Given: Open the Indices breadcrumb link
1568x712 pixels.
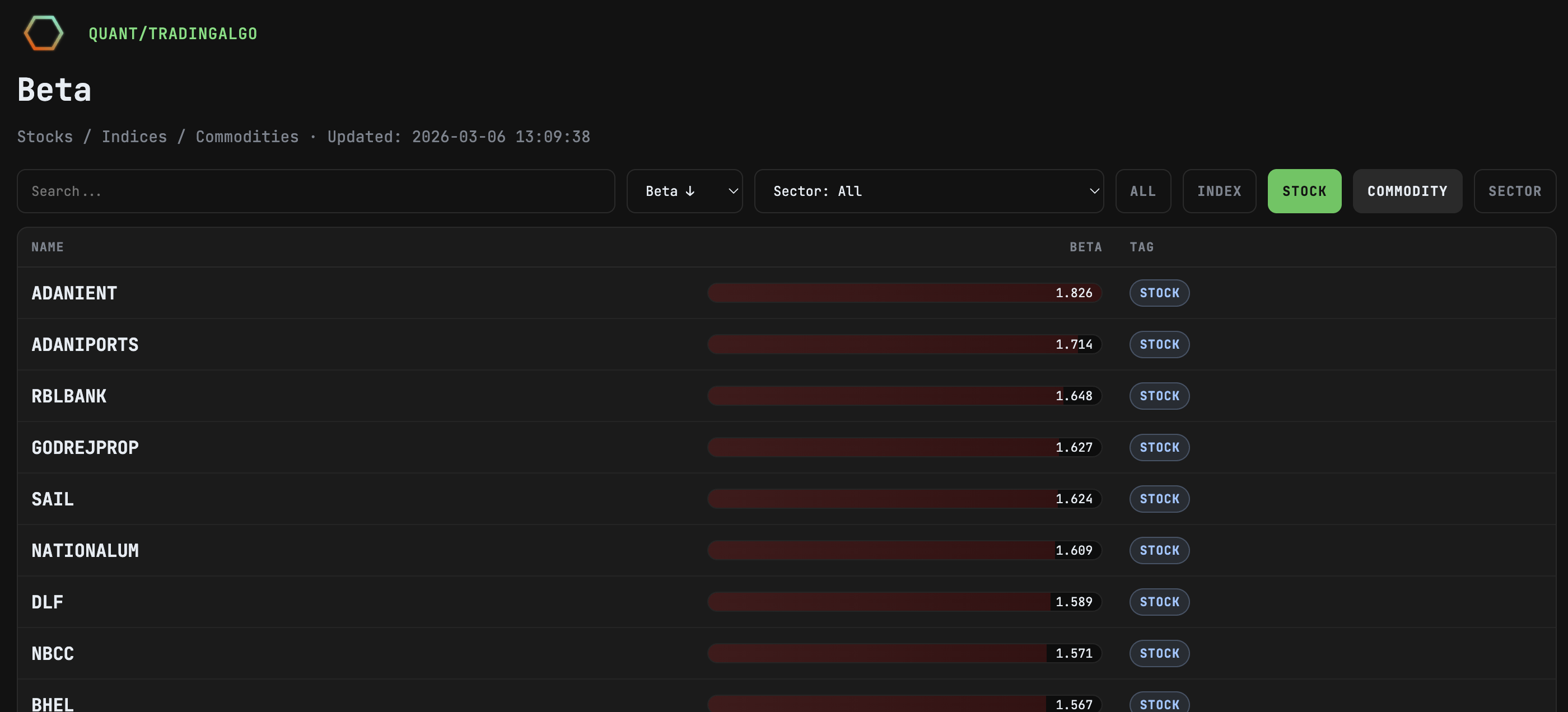Looking at the screenshot, I should 134,137.
